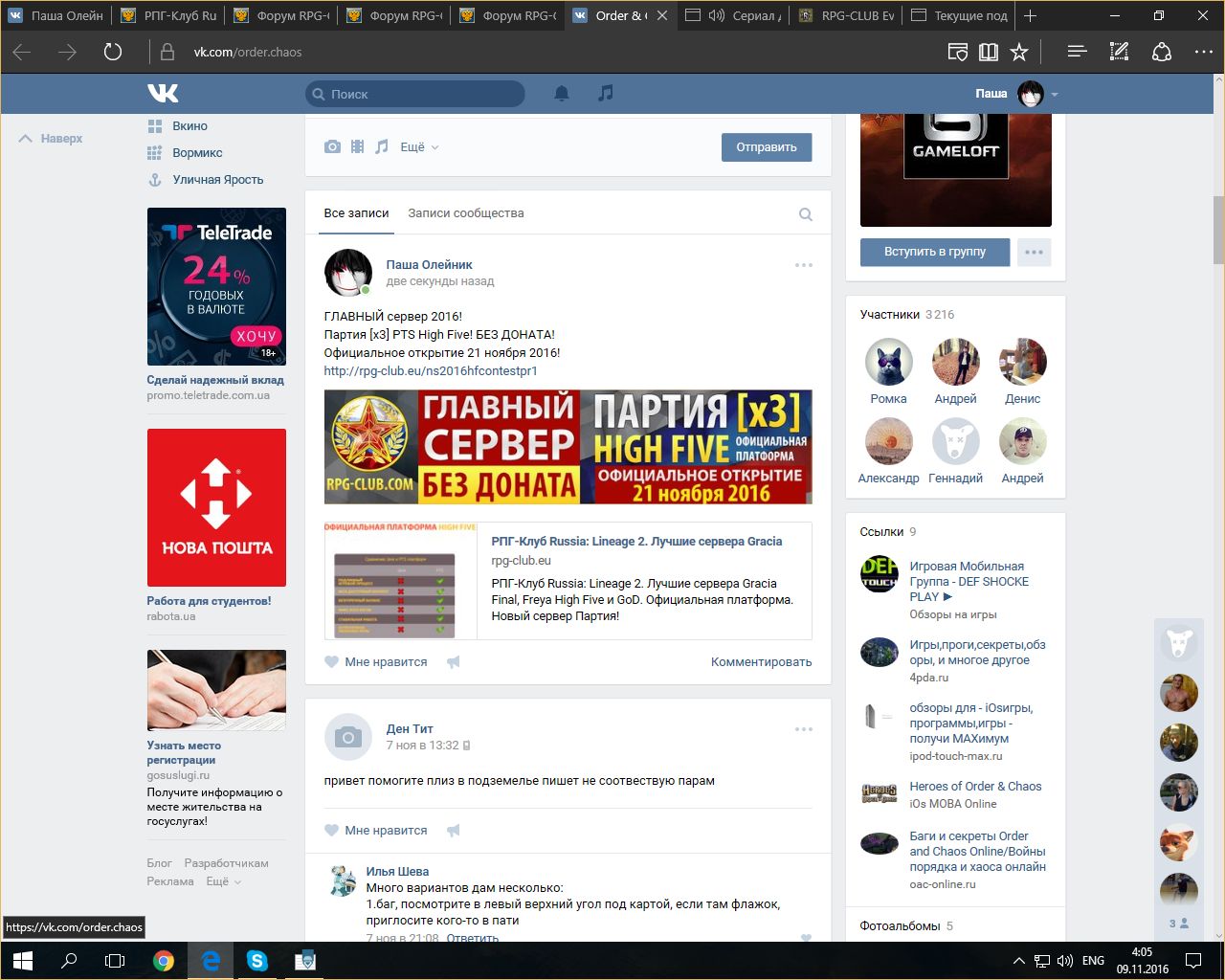1225x980 pixels.
Task: Open the Heroes of Order & Chaos link
Action: 975,787
